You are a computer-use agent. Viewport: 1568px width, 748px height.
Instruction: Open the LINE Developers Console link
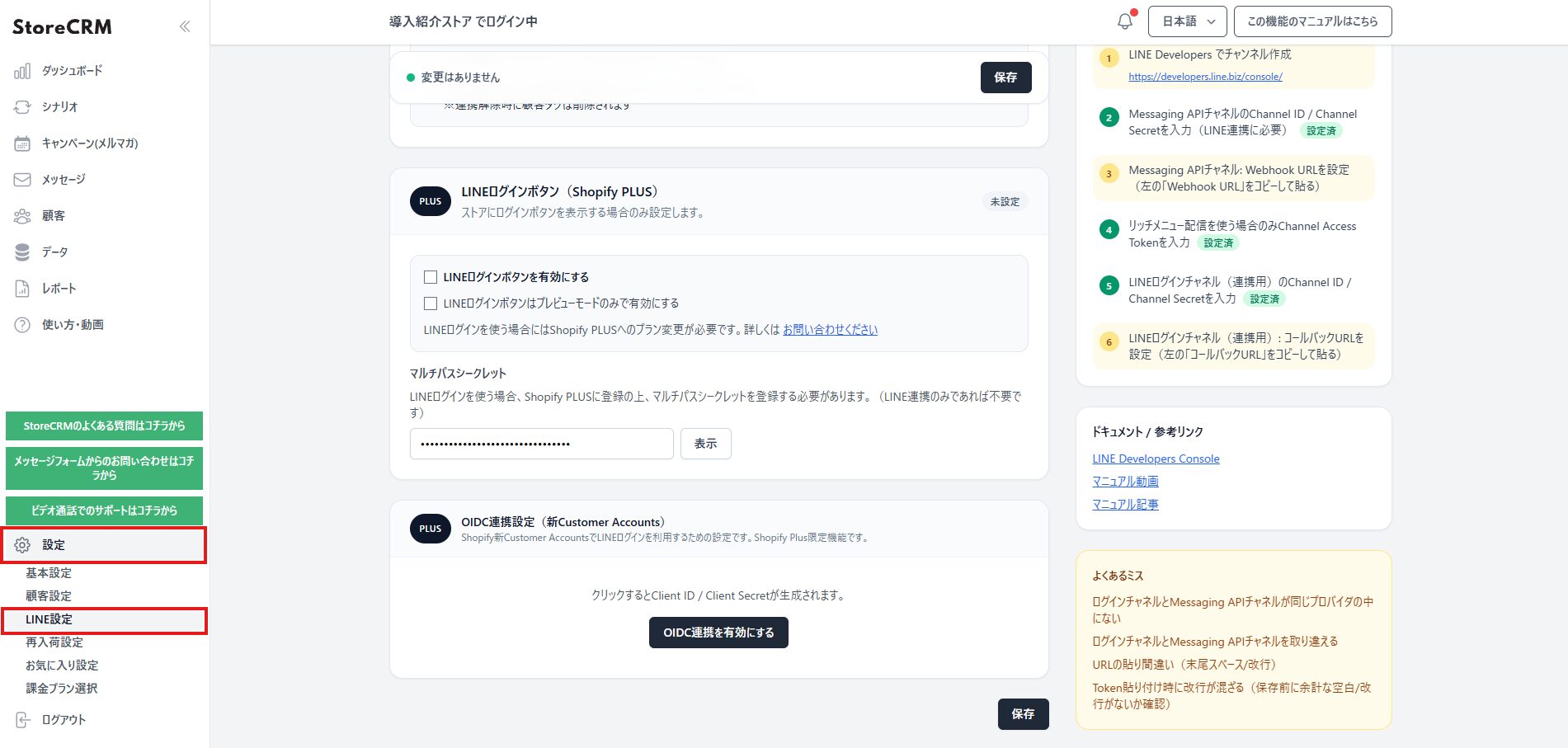[1156, 459]
